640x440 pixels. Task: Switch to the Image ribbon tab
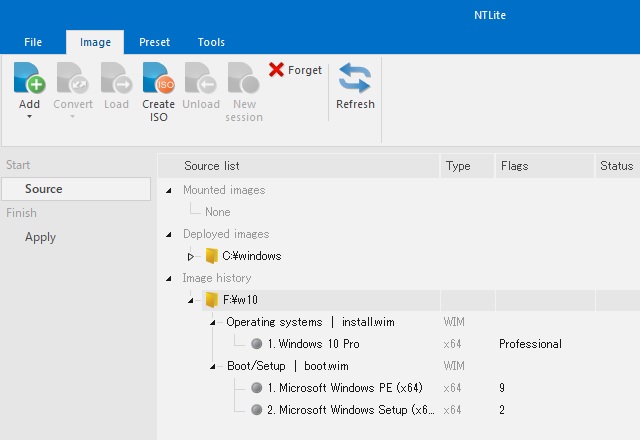pyautogui.click(x=95, y=42)
